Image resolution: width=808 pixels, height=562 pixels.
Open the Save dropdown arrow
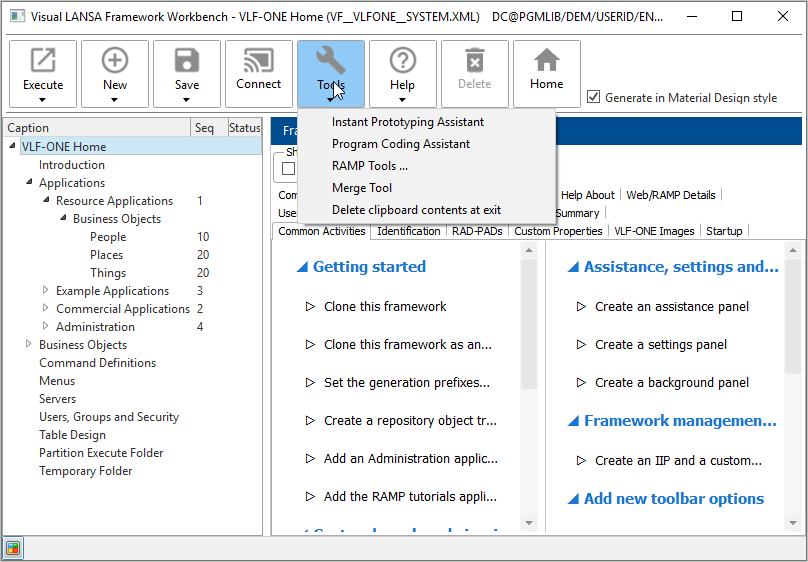coord(187,100)
